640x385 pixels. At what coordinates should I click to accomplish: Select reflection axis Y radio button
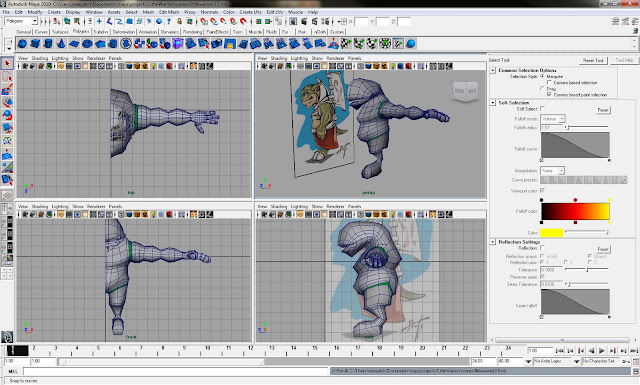coord(566,262)
